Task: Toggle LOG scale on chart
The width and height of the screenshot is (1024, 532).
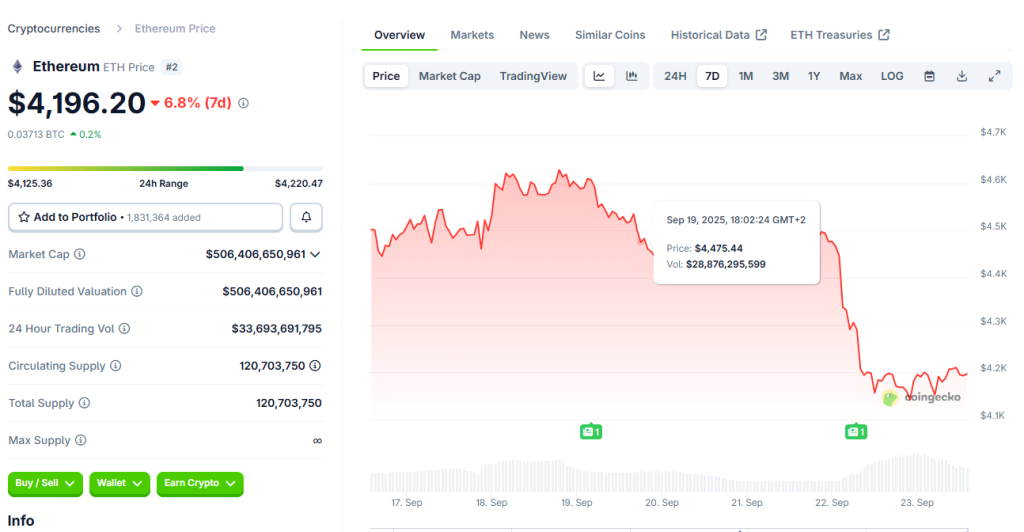Action: point(892,76)
